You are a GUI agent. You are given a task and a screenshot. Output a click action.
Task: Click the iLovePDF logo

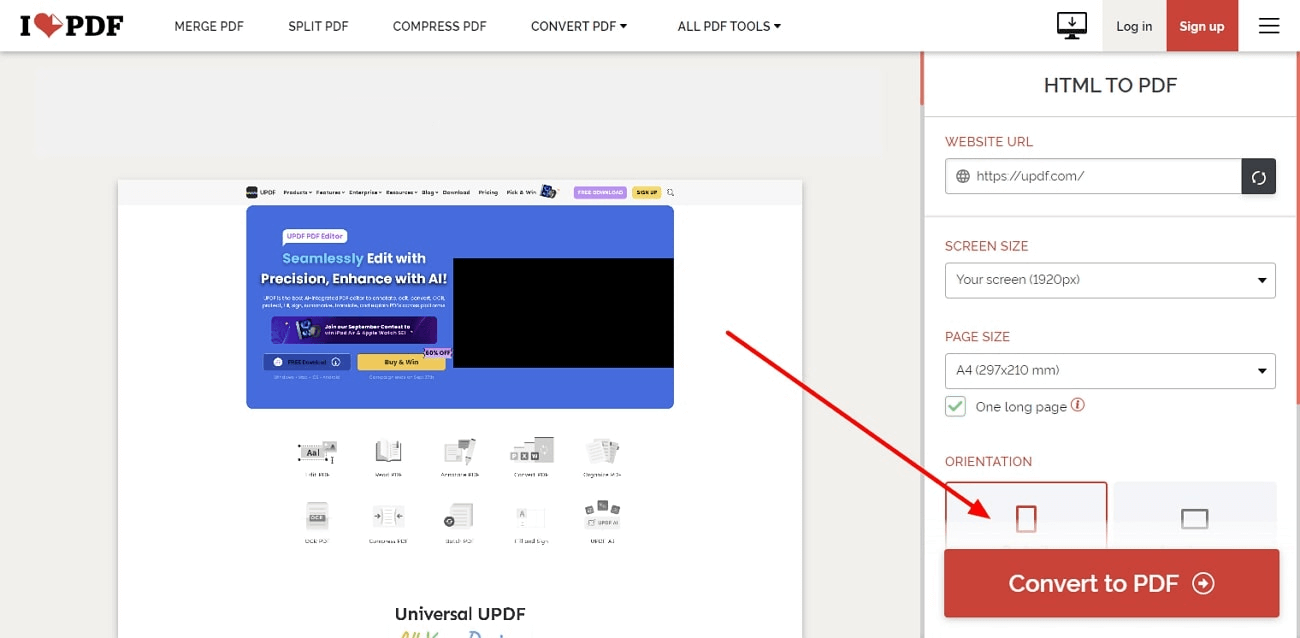pos(71,26)
